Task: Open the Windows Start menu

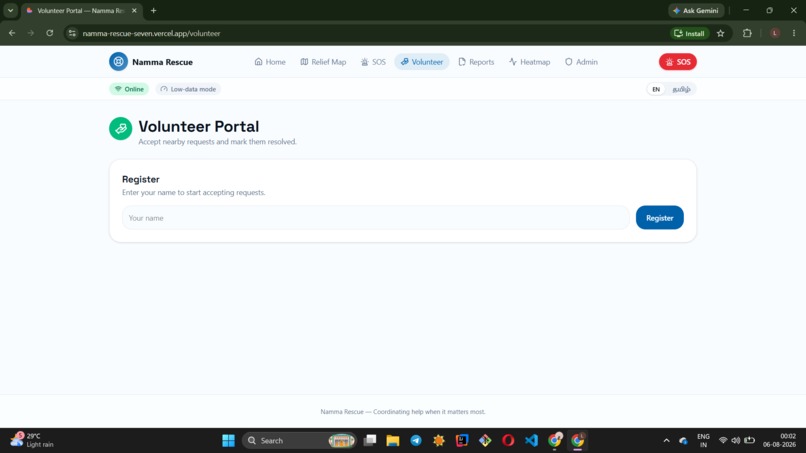Action: [228, 440]
